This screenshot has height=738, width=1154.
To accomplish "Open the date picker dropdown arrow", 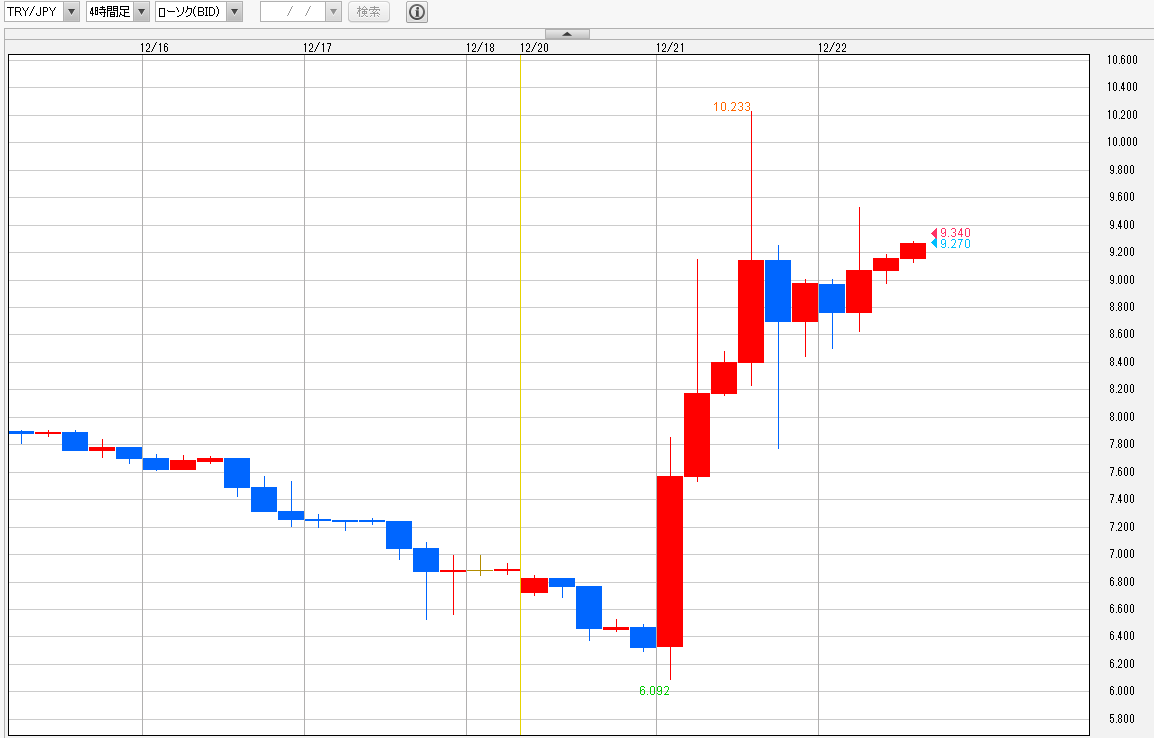I will point(333,12).
